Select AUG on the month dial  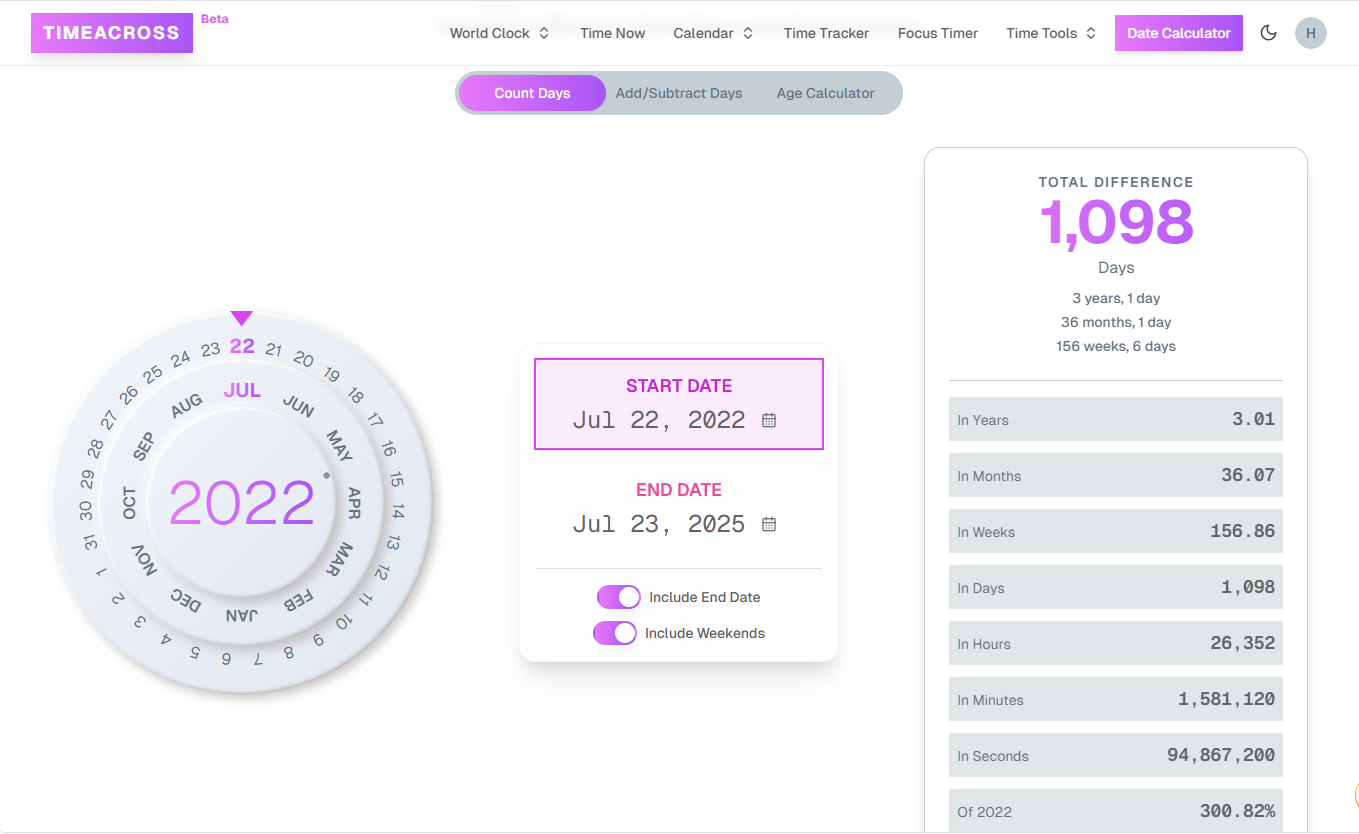pos(186,405)
